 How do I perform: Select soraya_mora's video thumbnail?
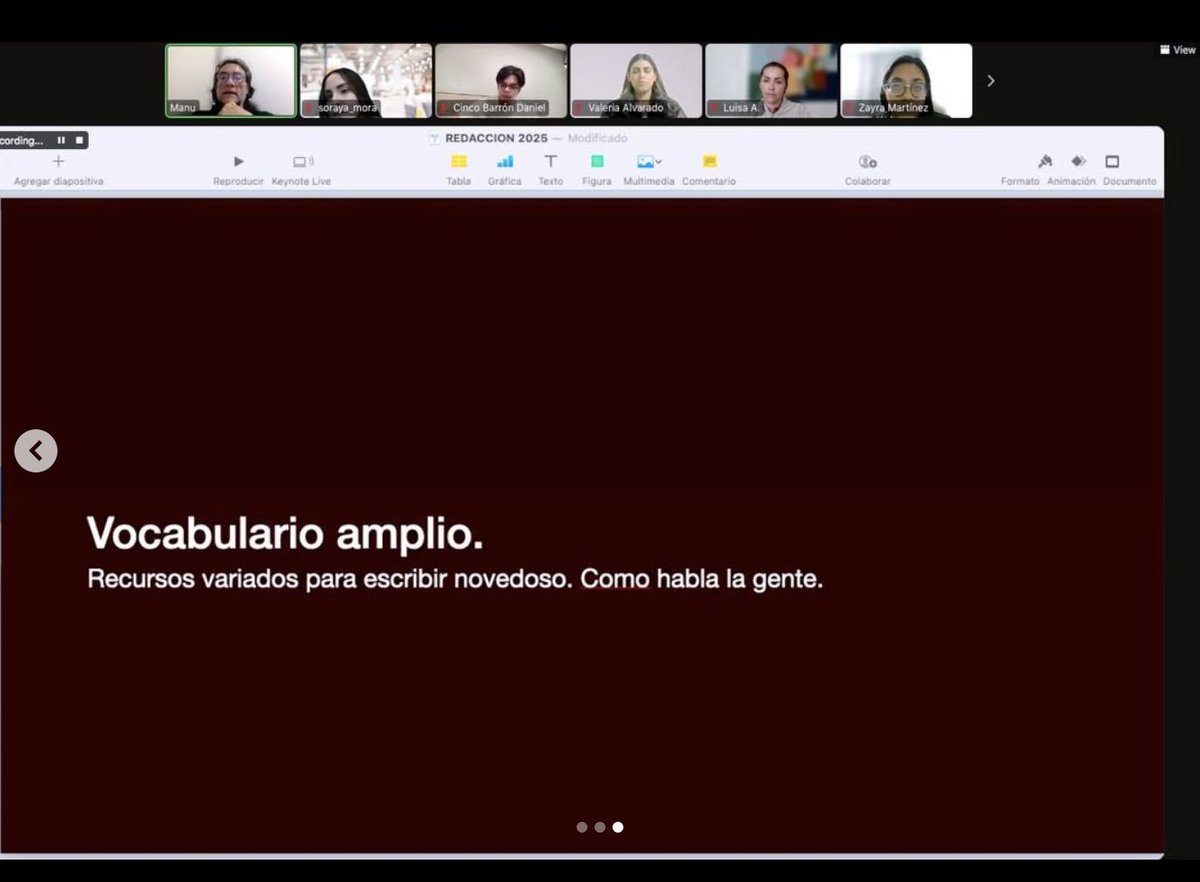click(x=366, y=81)
